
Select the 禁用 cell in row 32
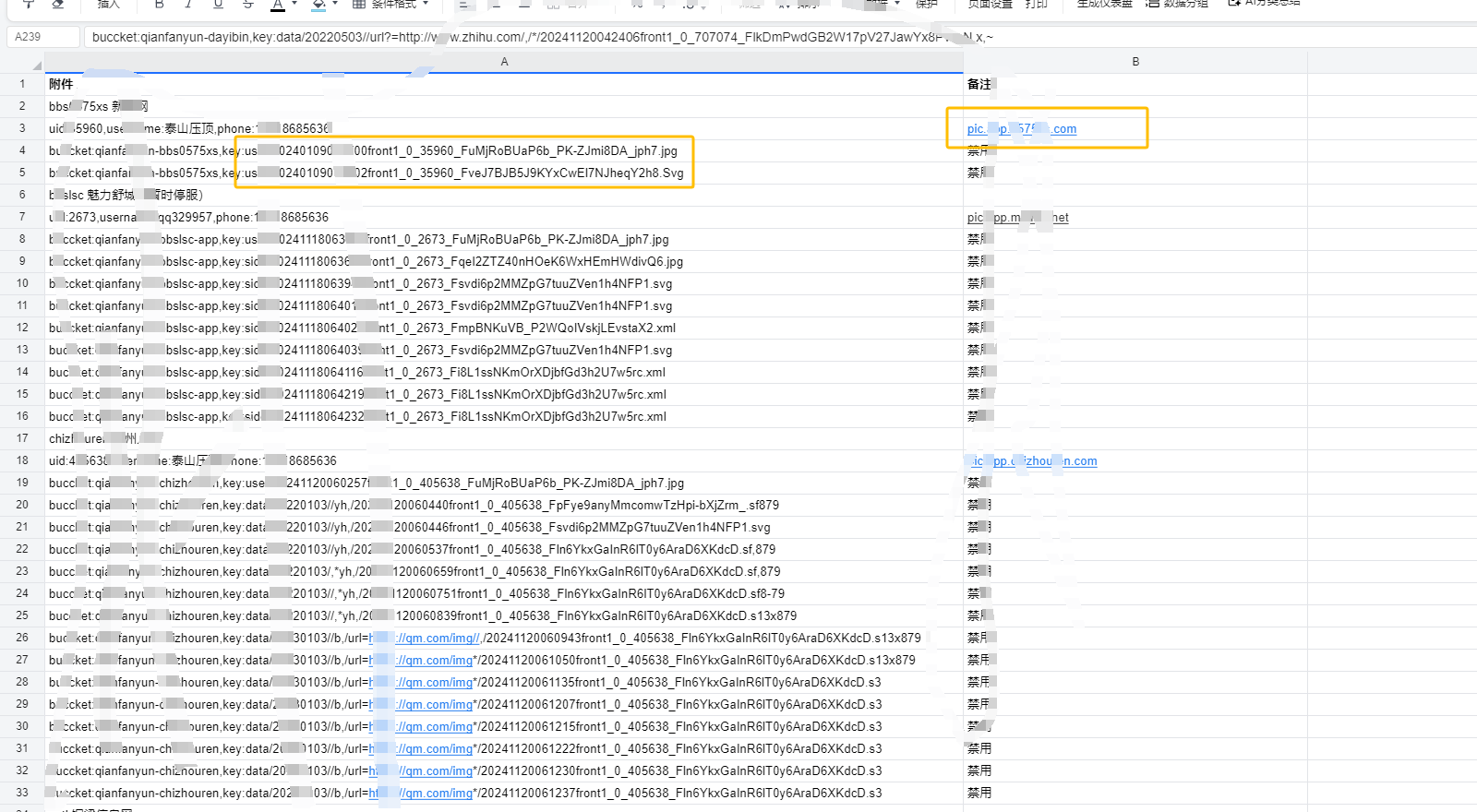click(x=1135, y=770)
